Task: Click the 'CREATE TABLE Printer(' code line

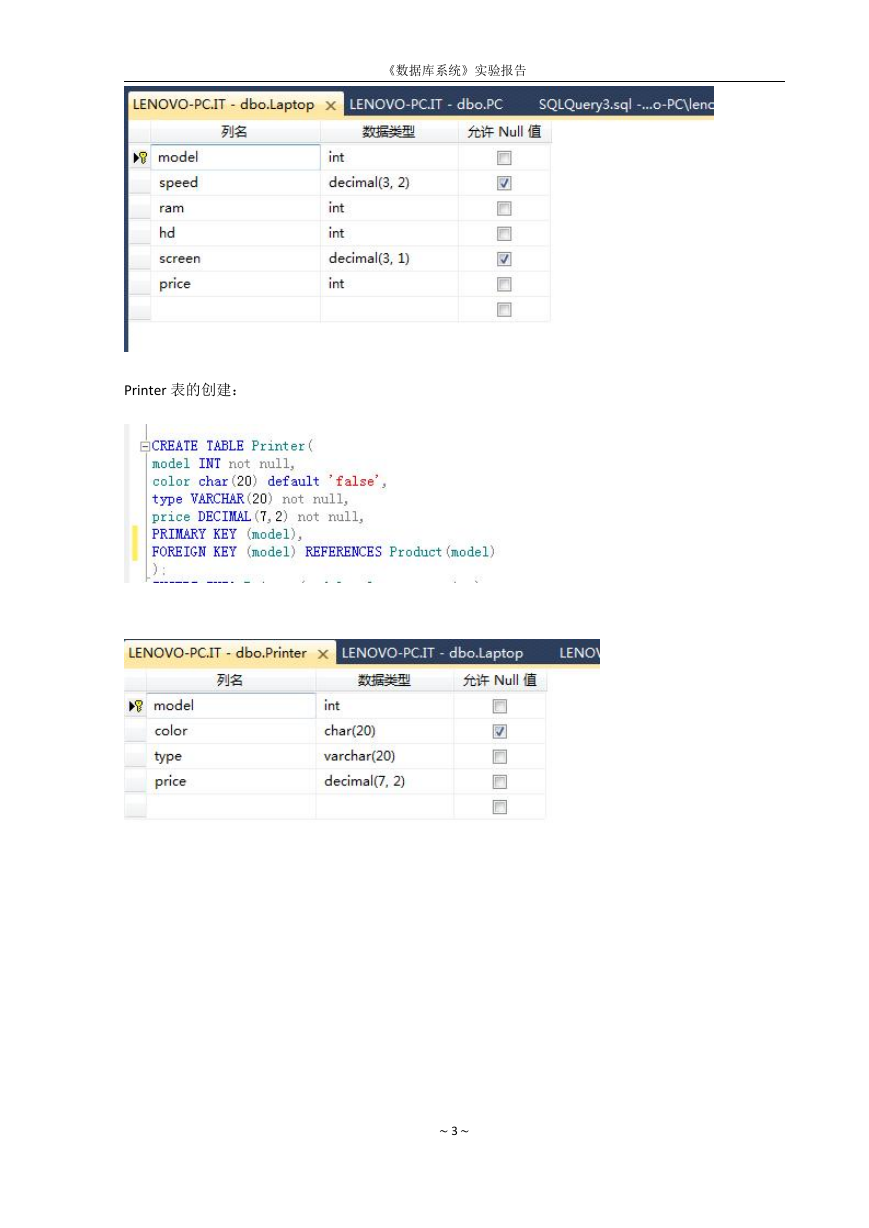Action: click(233, 446)
